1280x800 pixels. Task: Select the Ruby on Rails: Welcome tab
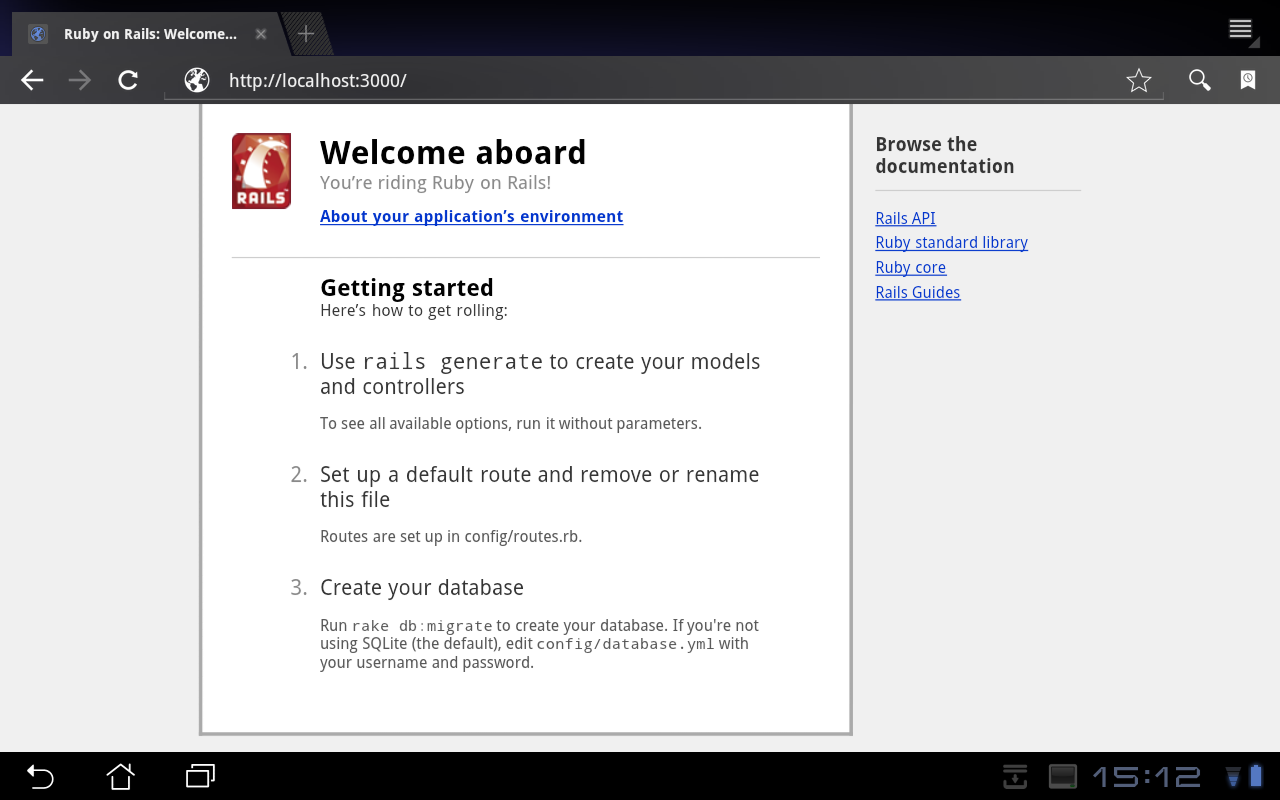coord(150,34)
